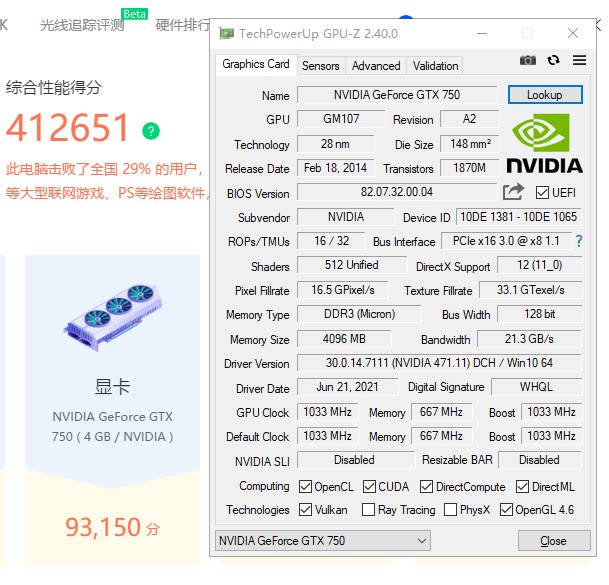This screenshot has height=585, width=609.
Task: Click the Memory Size value 4096 MB
Action: pos(344,339)
